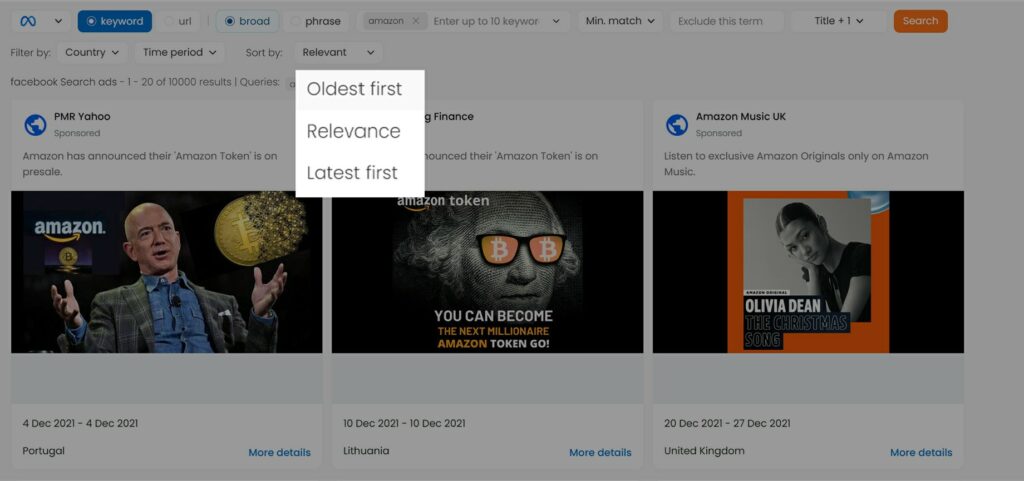Choose Relevance sort option
Screen dimensions: 1024x481
360,131
